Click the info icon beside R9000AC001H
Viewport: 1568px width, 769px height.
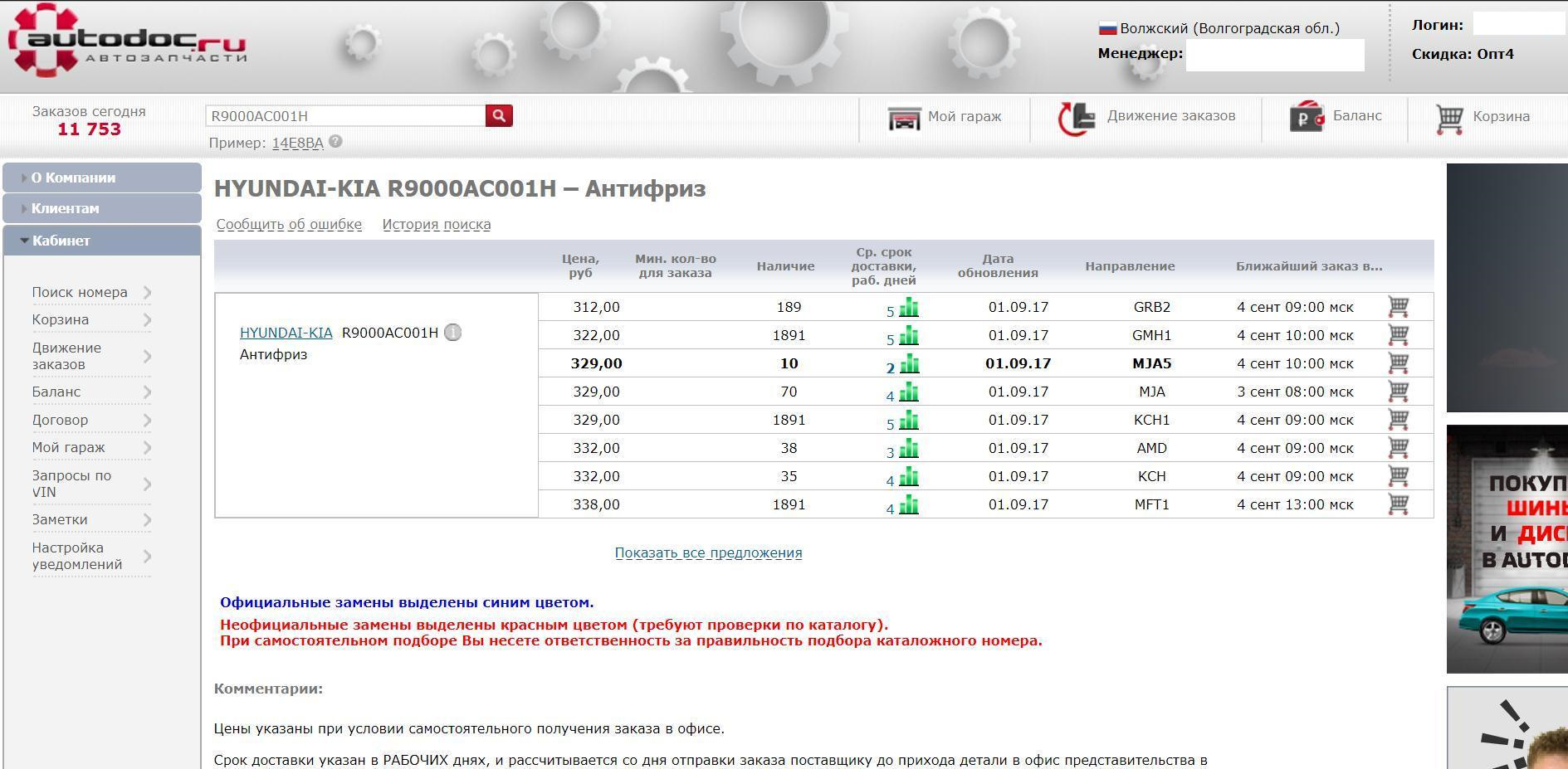(x=452, y=333)
